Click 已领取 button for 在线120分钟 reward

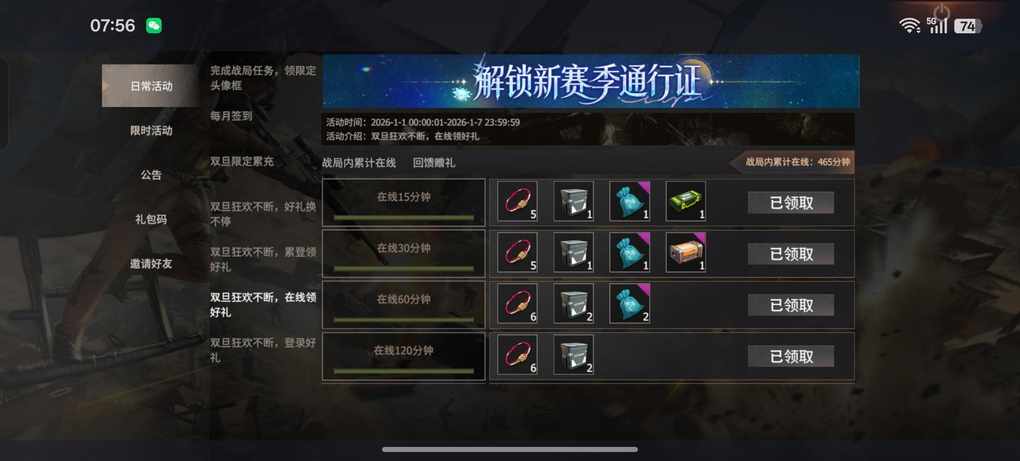click(791, 356)
